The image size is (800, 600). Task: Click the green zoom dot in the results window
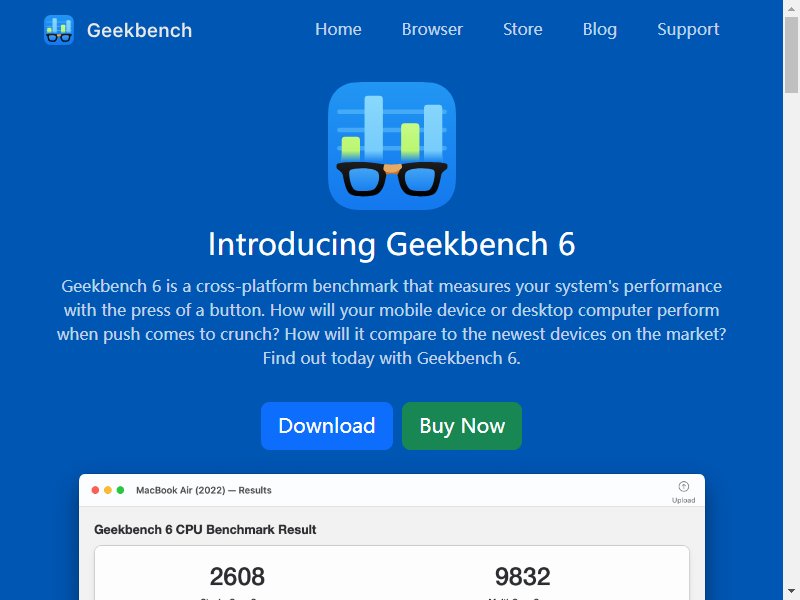120,490
